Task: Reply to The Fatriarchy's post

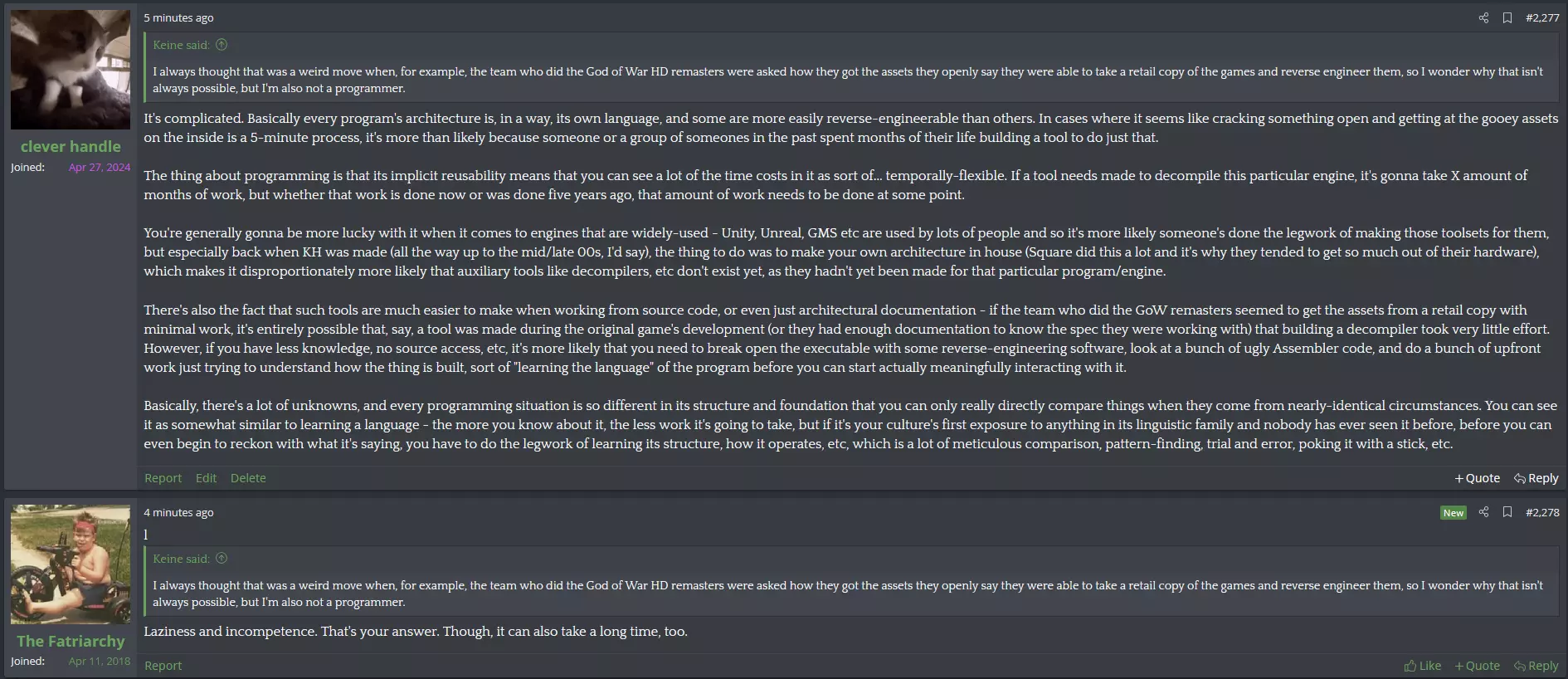Action: 1536,666
